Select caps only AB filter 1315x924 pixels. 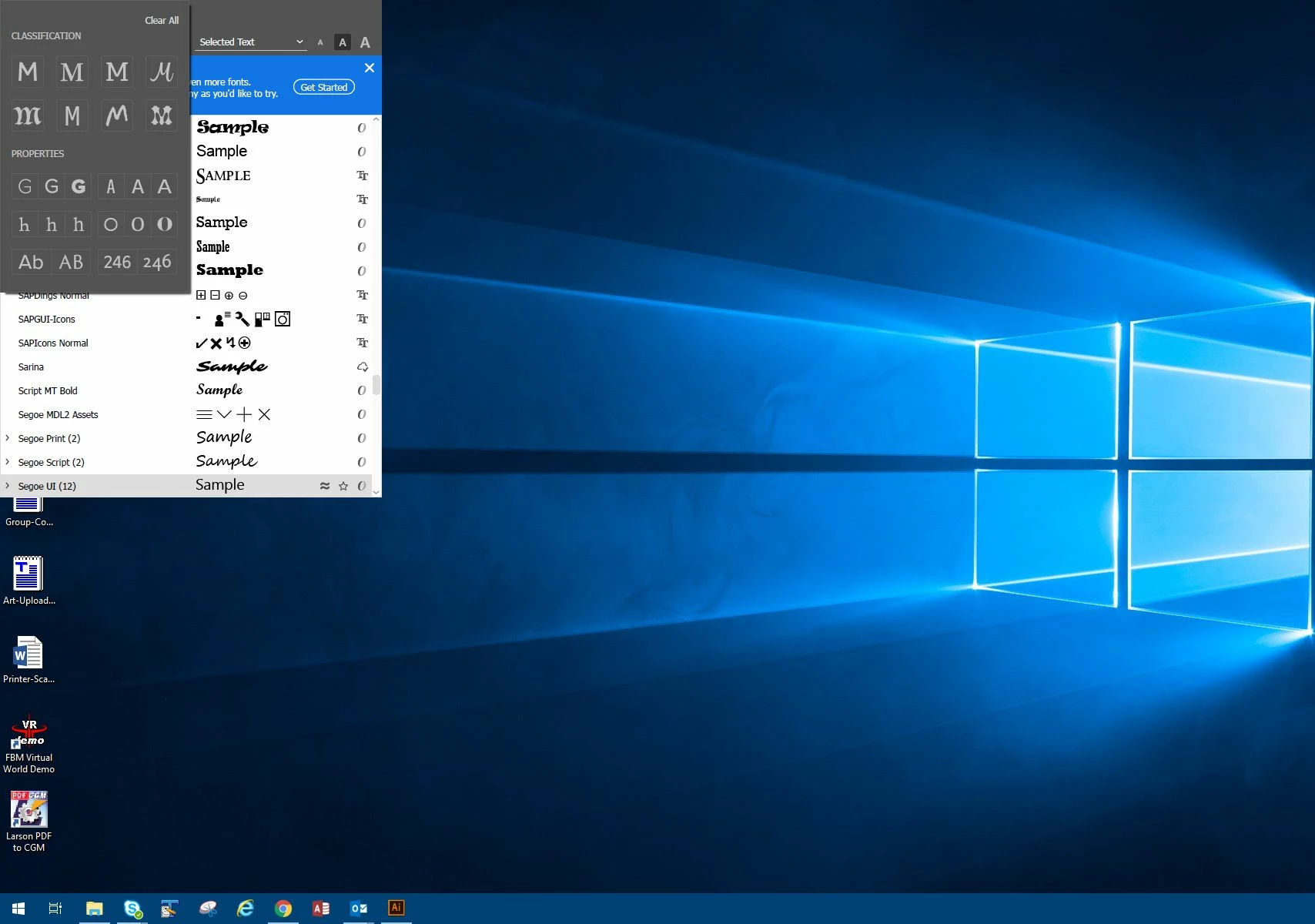72,262
